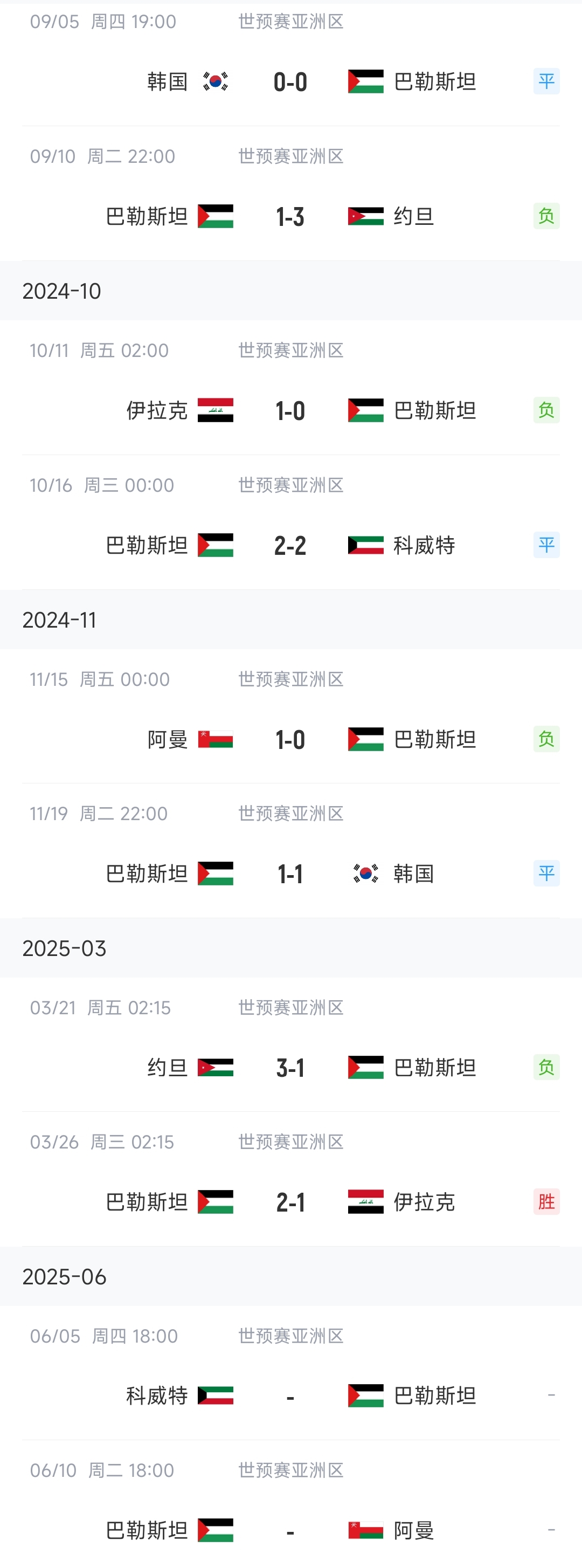Open the 2-2 score against 科威特
The height and width of the screenshot is (1568, 582).
click(290, 545)
